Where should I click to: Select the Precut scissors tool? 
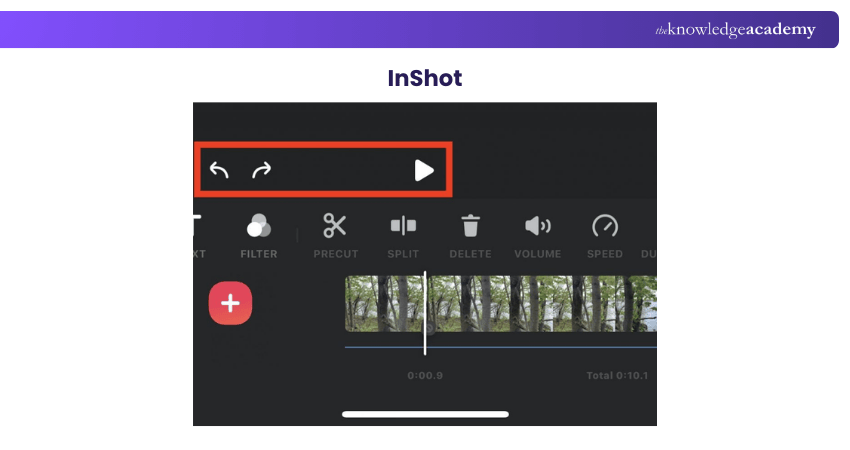coord(336,236)
